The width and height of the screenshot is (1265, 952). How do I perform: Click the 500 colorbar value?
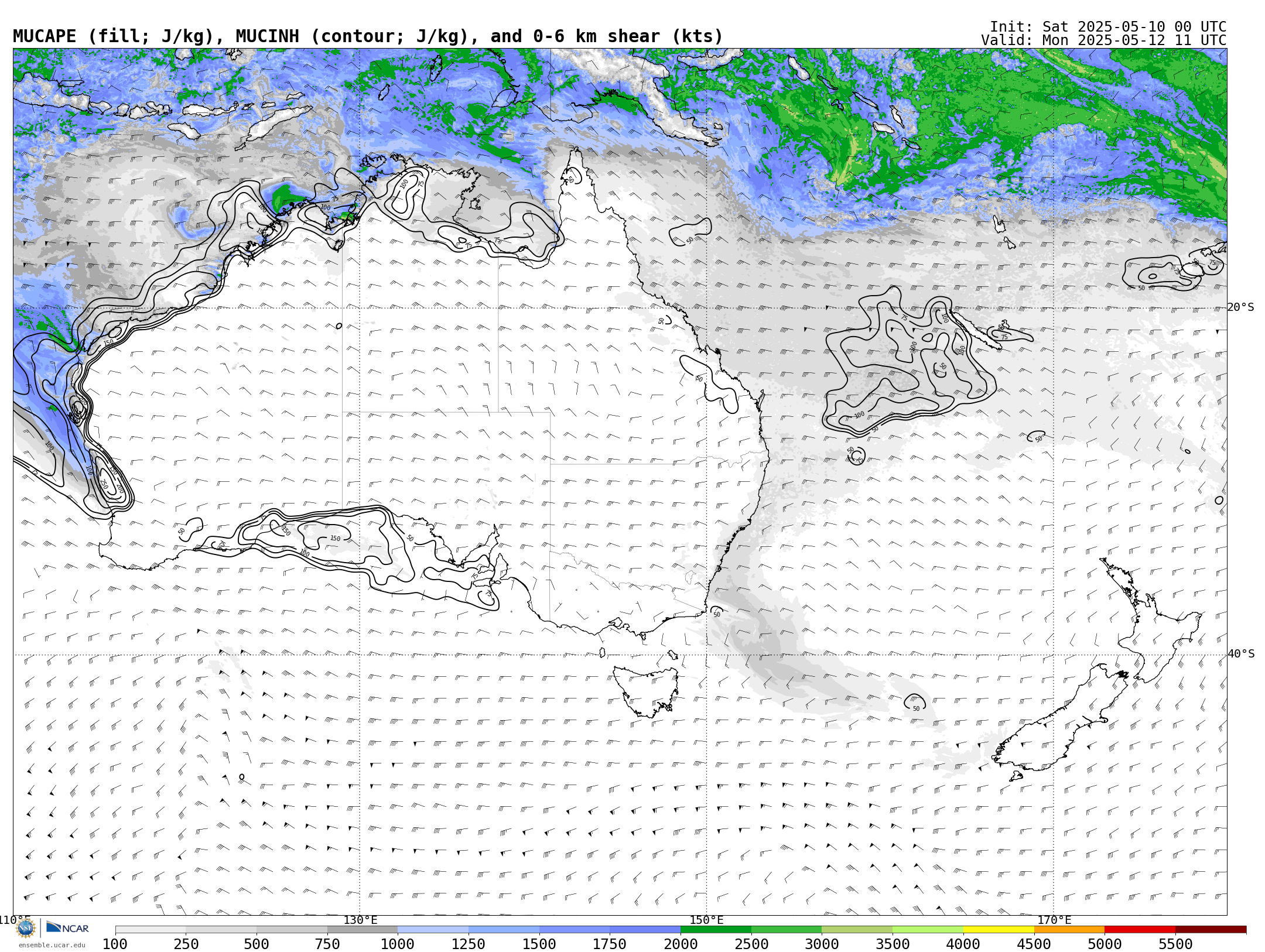[x=257, y=944]
